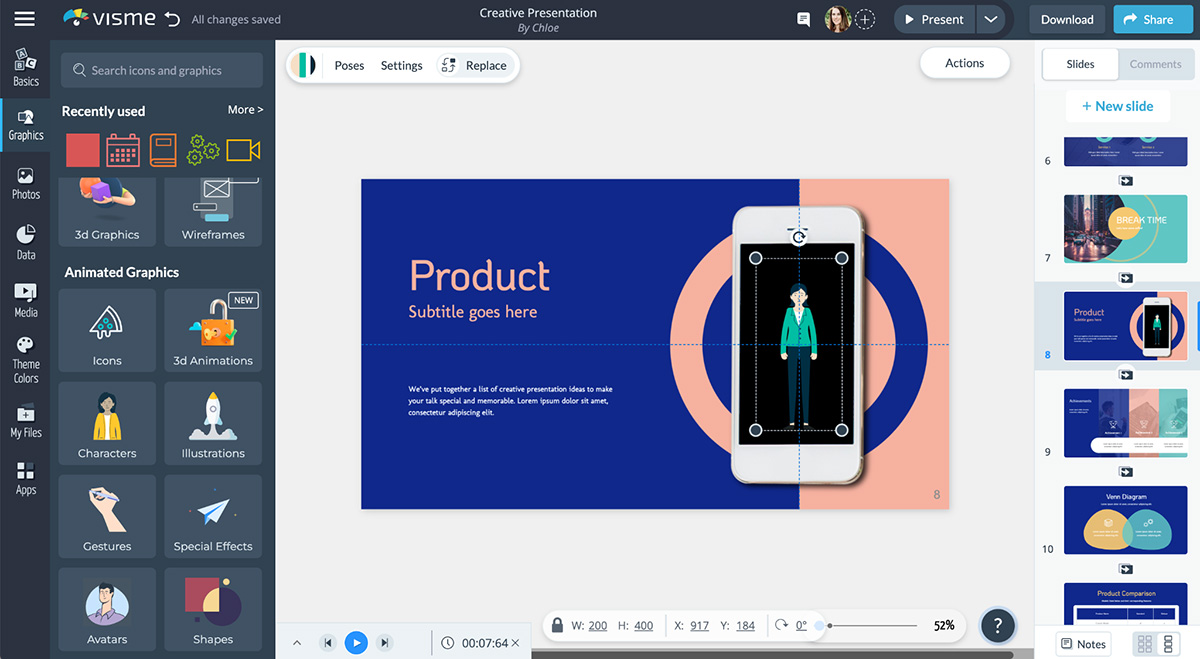Click the help question mark button

[997, 625]
